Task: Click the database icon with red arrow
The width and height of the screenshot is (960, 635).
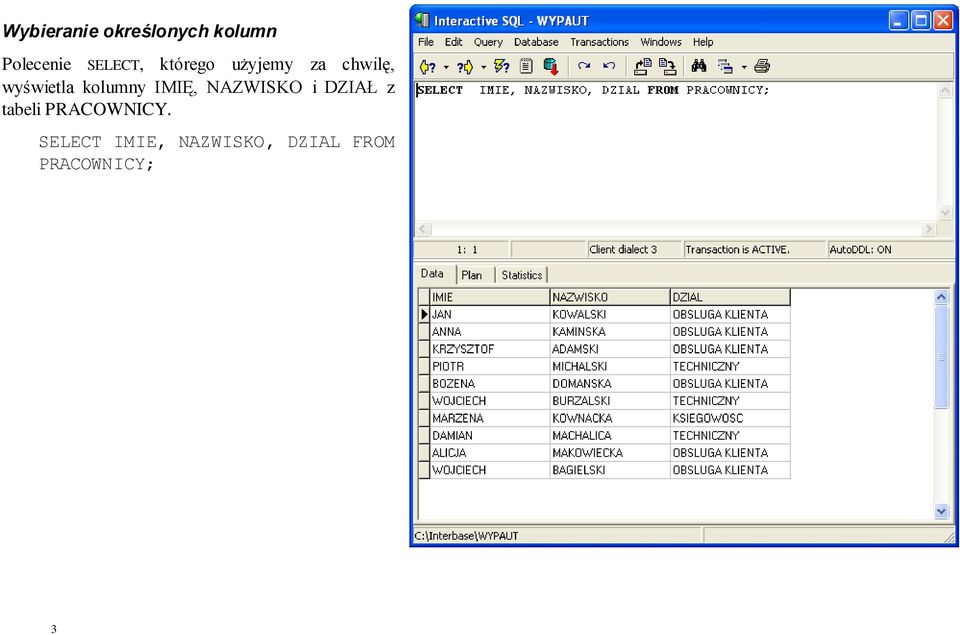Action: [550, 66]
